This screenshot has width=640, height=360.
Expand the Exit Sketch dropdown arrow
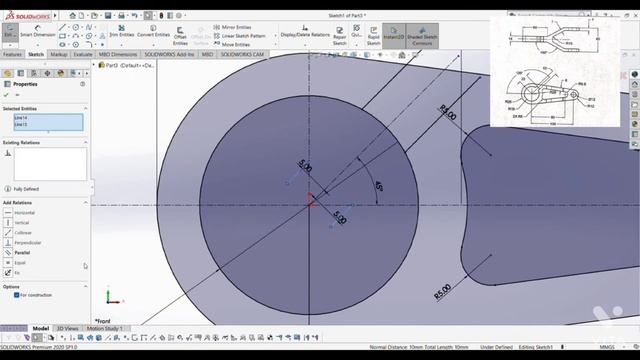[10, 45]
